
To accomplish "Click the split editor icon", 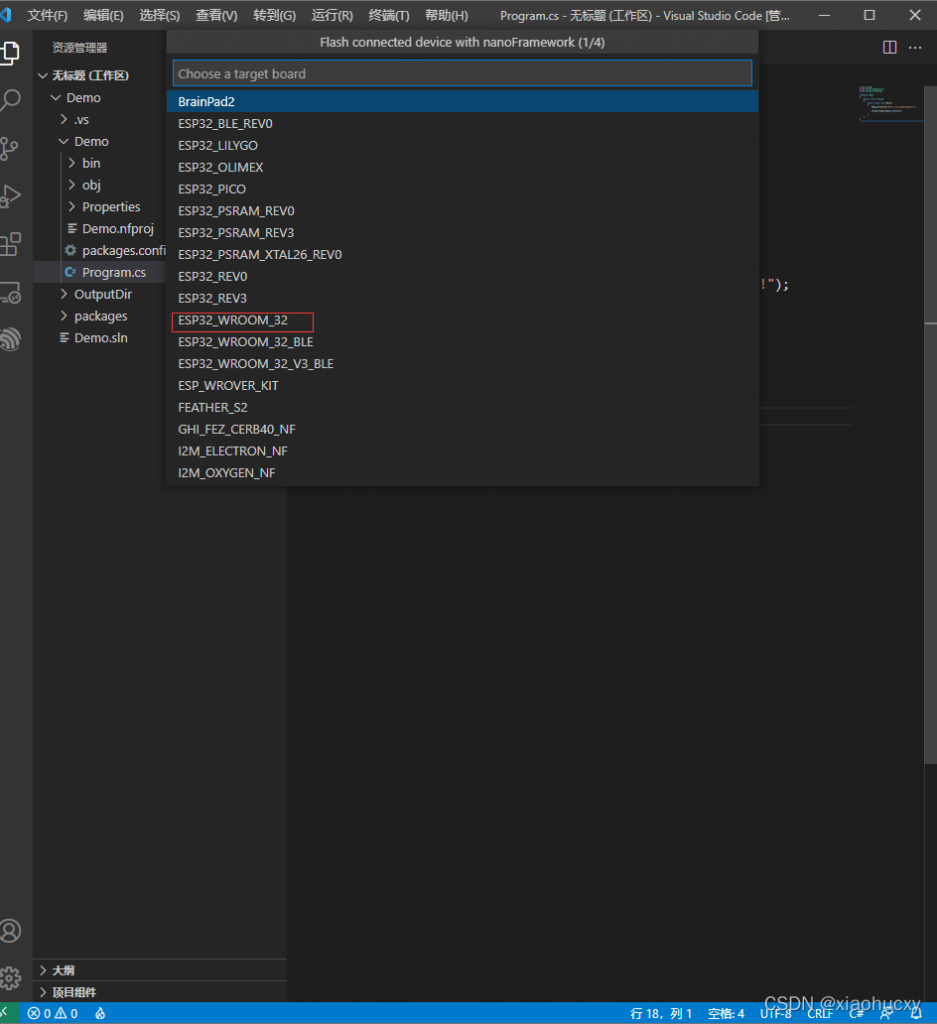I will click(889, 48).
